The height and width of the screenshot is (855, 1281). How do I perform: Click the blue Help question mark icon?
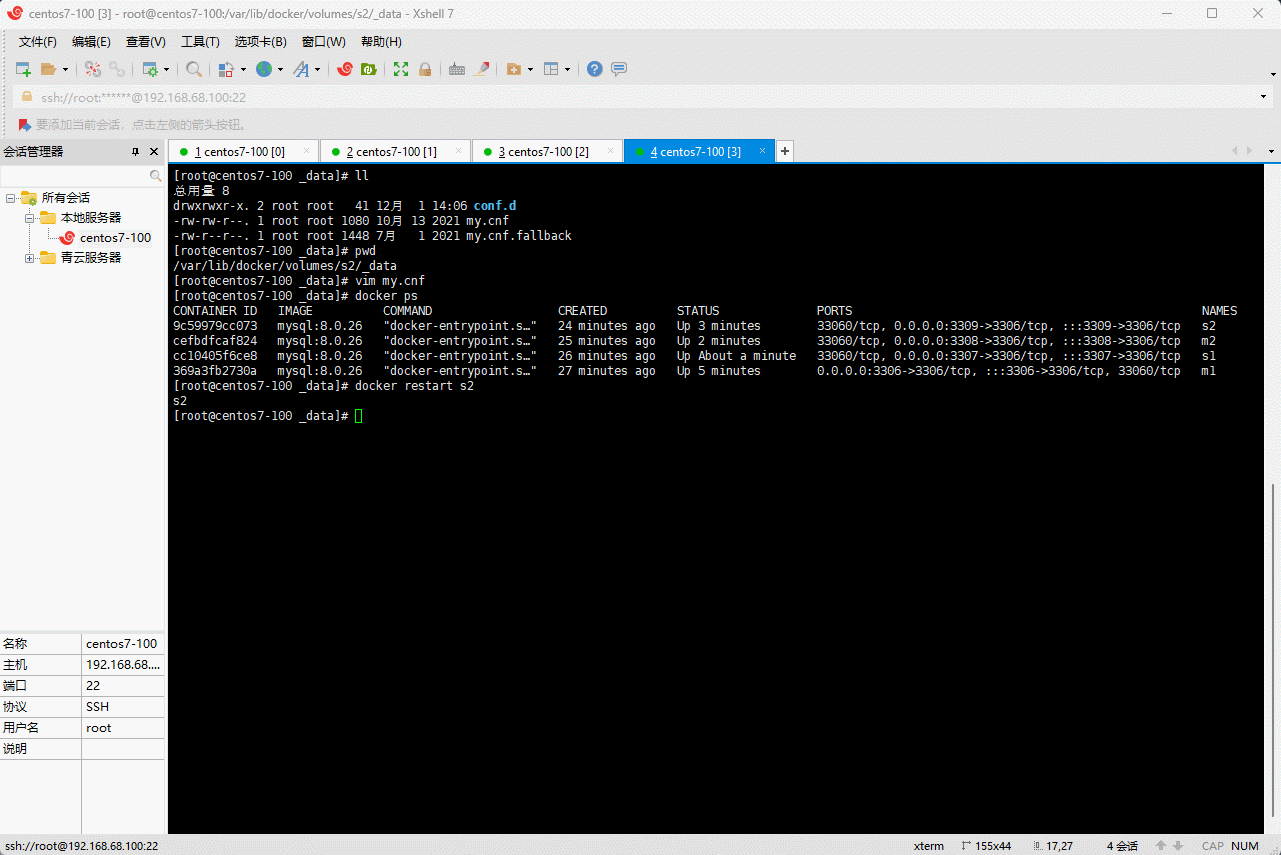[595, 69]
